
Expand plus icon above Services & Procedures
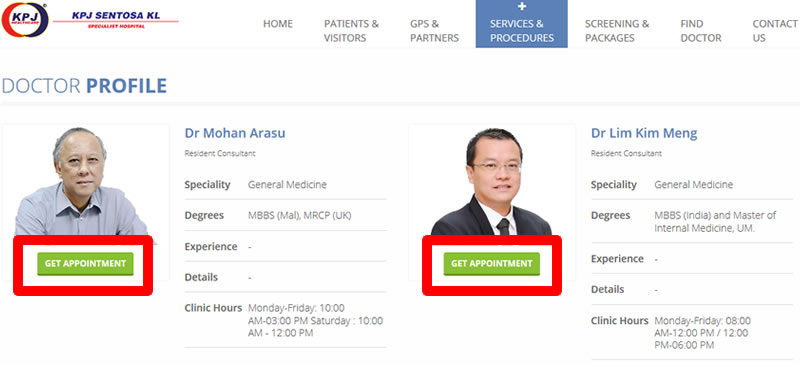(x=521, y=7)
